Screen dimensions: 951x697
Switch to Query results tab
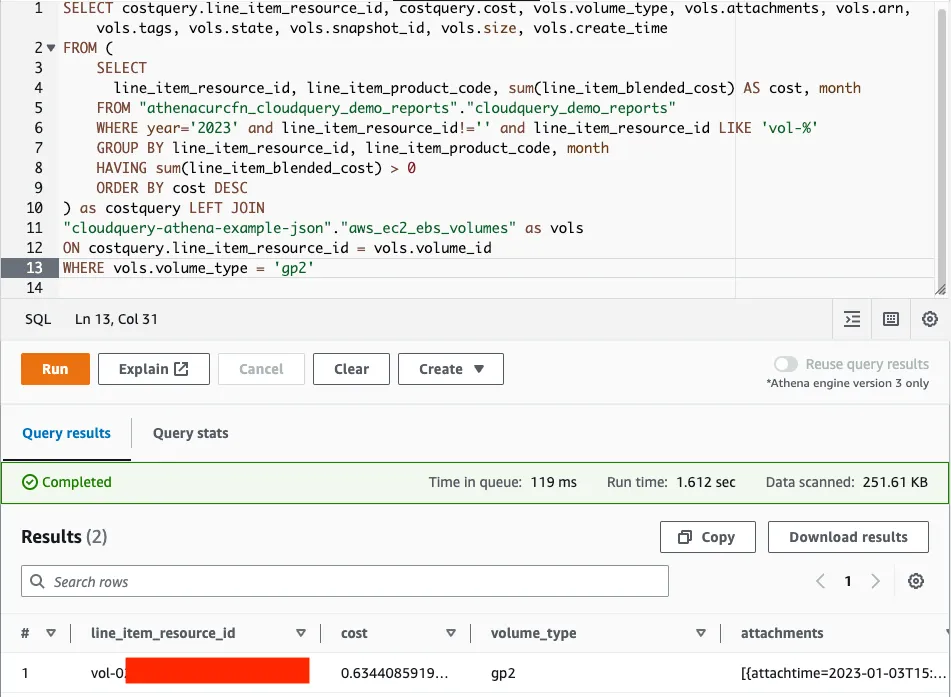pyautogui.click(x=67, y=433)
